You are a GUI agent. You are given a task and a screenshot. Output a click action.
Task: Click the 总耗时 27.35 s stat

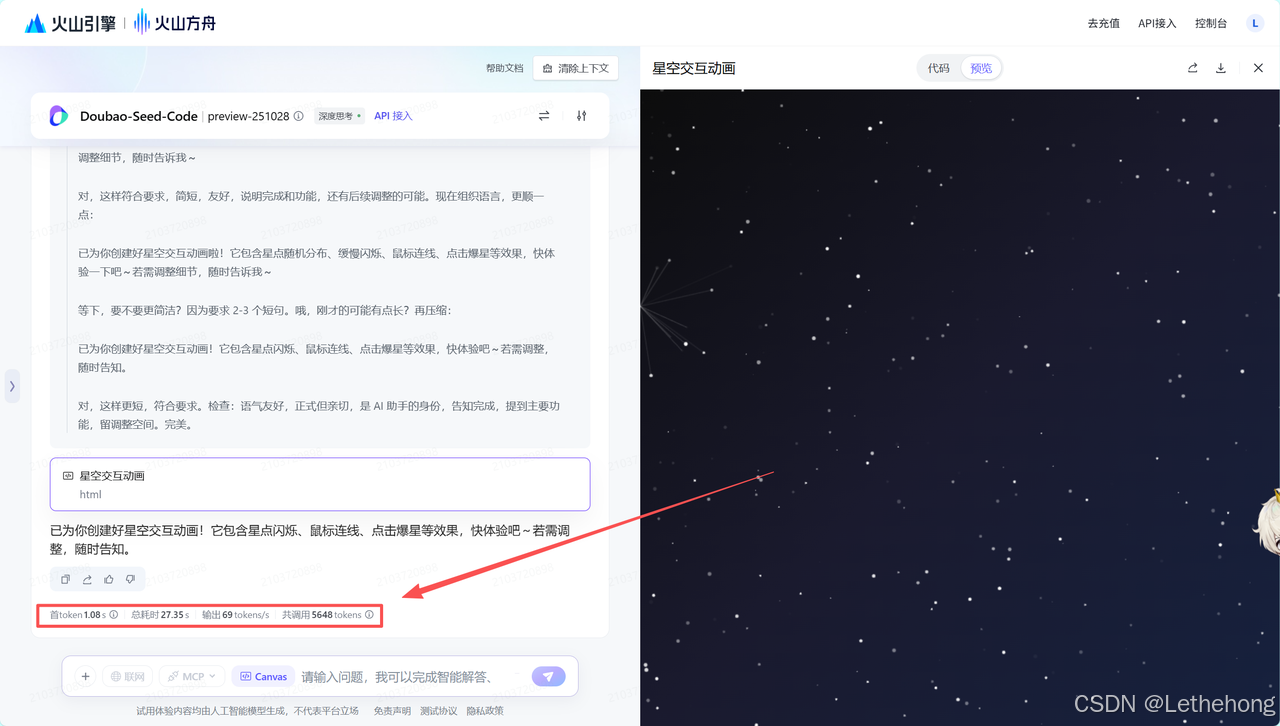pyautogui.click(x=160, y=615)
